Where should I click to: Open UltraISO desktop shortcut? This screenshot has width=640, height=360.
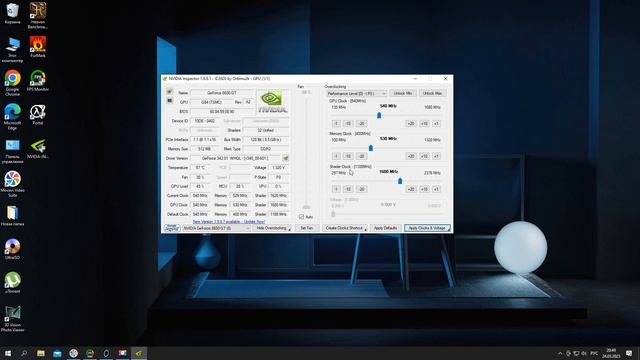point(12,249)
